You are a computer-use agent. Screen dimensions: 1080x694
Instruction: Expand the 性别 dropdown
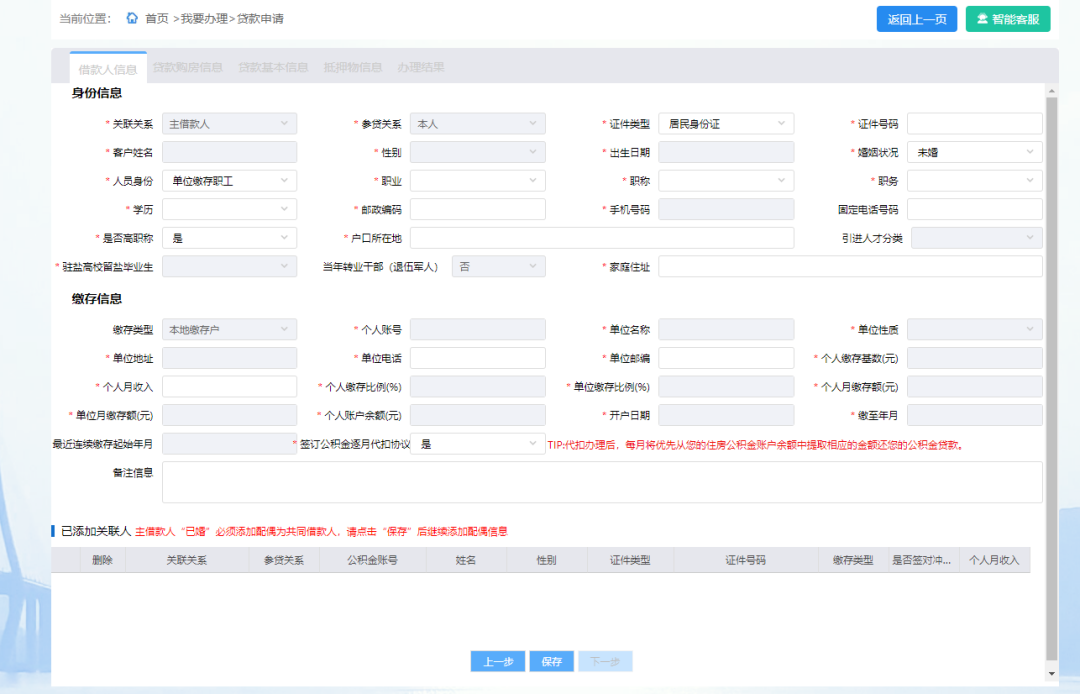click(x=477, y=152)
